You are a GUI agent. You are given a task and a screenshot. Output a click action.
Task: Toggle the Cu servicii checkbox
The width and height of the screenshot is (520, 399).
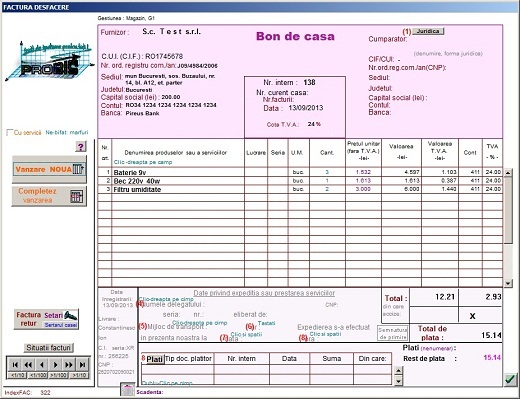click(x=10, y=133)
